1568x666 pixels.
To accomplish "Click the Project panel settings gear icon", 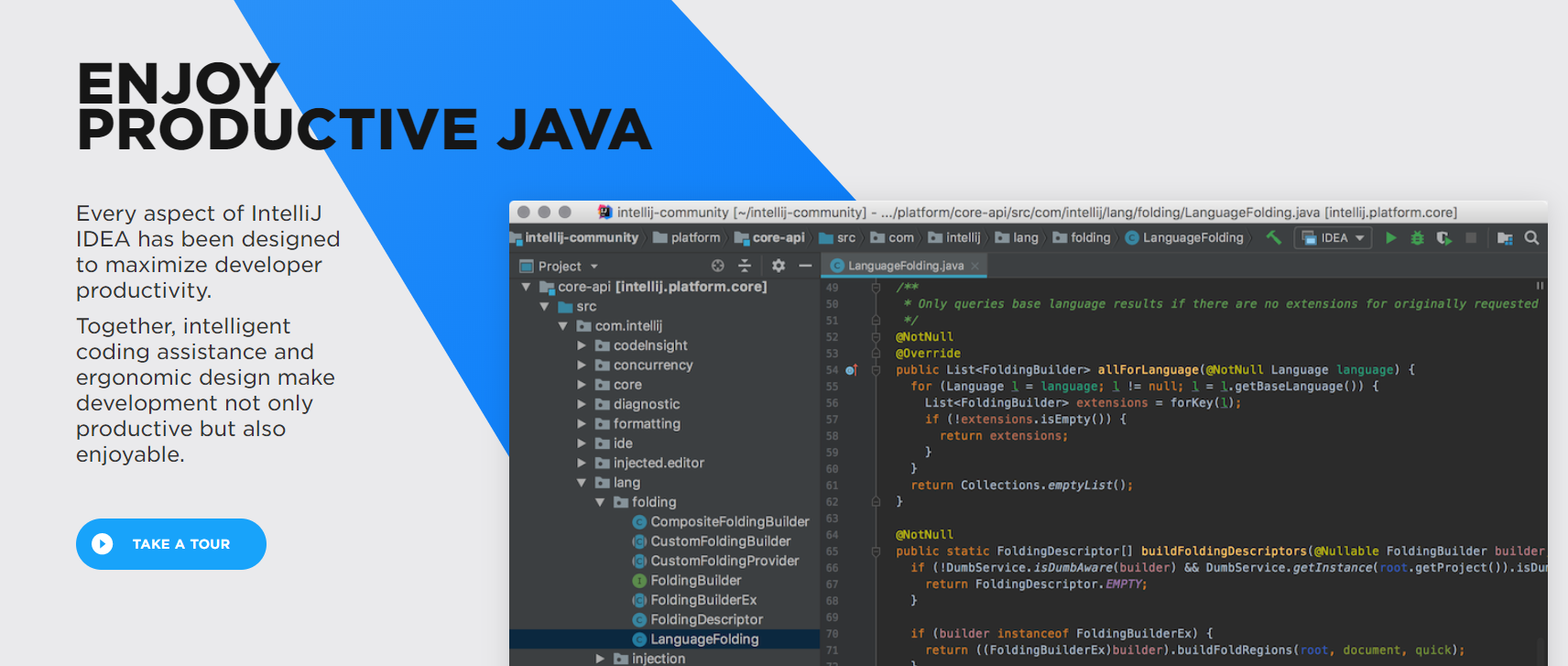I will tap(779, 266).
